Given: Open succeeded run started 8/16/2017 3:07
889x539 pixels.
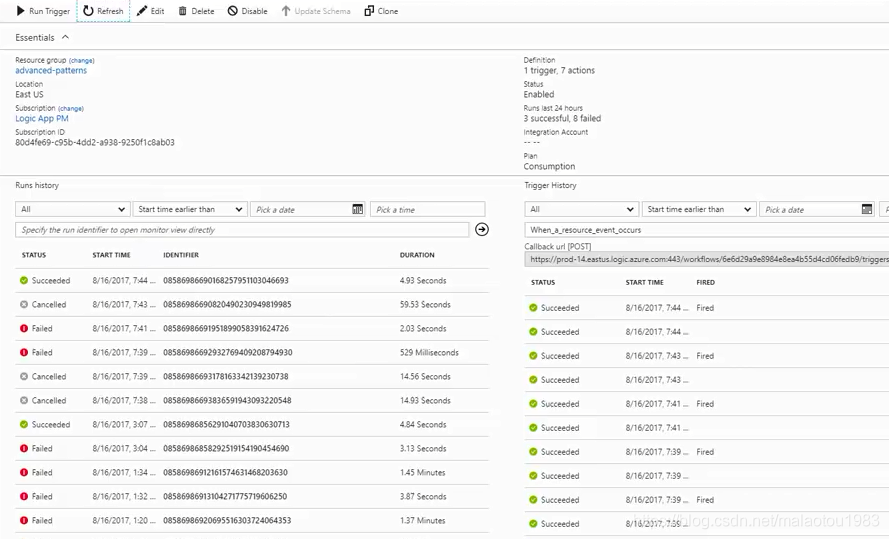Looking at the screenshot, I should 252,425.
